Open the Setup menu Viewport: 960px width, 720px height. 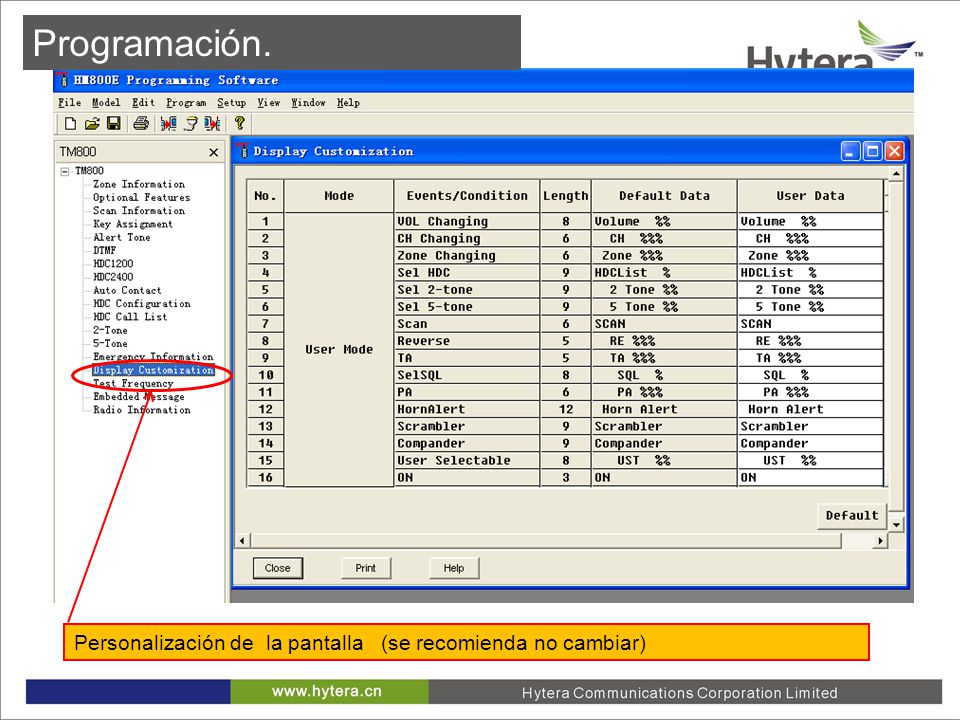231,103
